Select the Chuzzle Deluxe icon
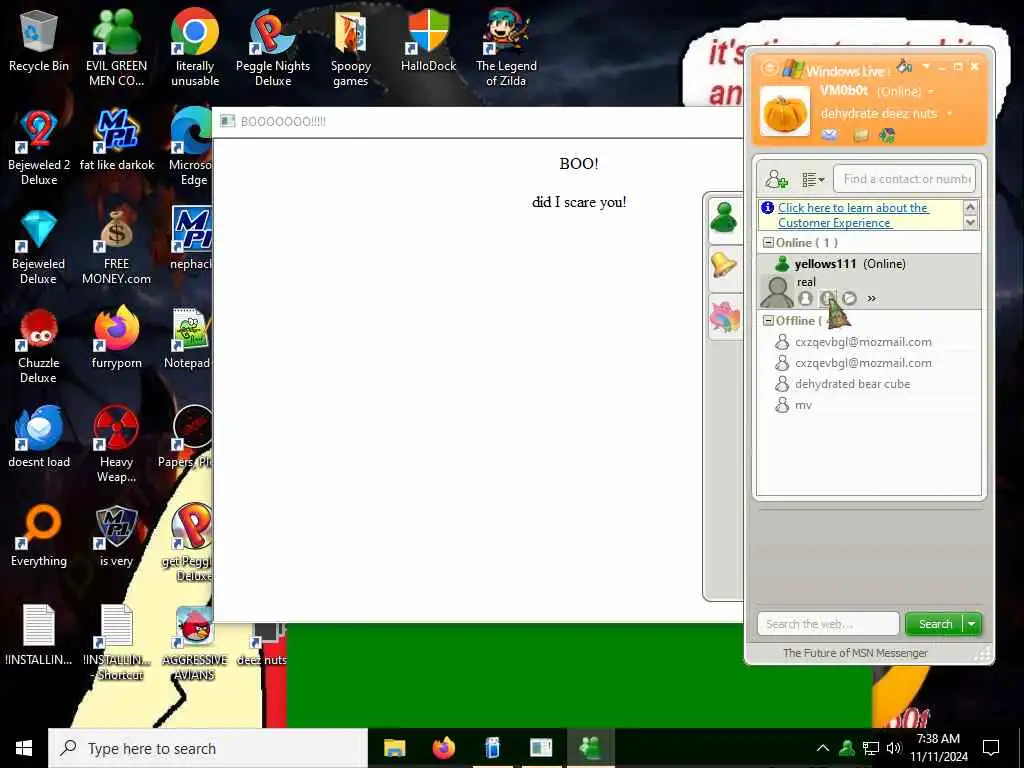 point(39,346)
